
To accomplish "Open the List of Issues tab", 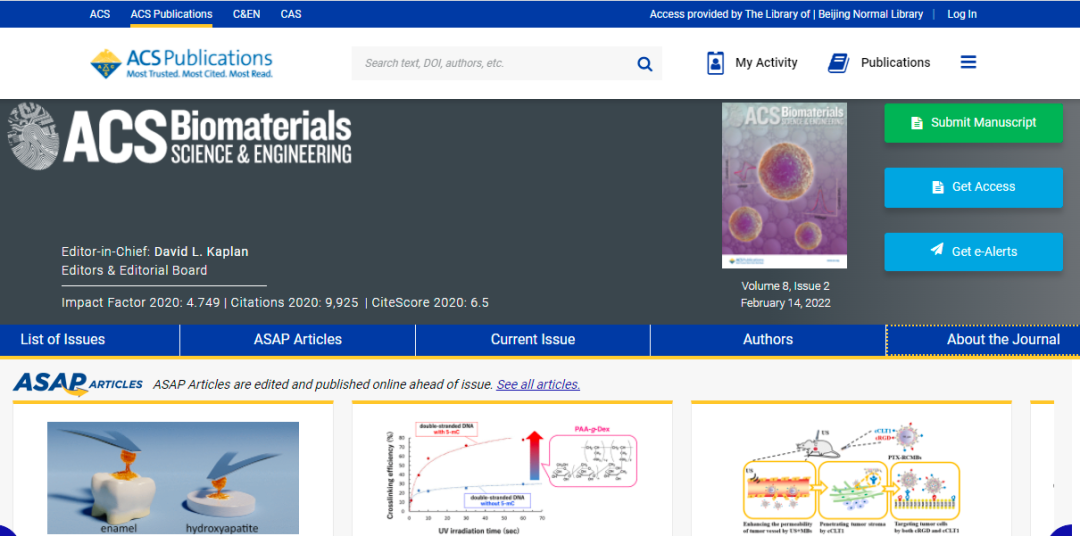I will [x=62, y=340].
